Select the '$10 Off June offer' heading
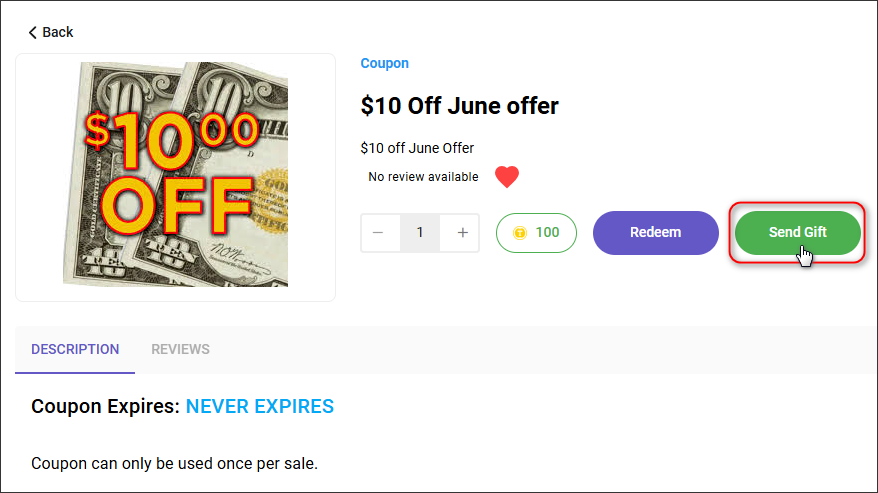878x493 pixels. [x=459, y=106]
